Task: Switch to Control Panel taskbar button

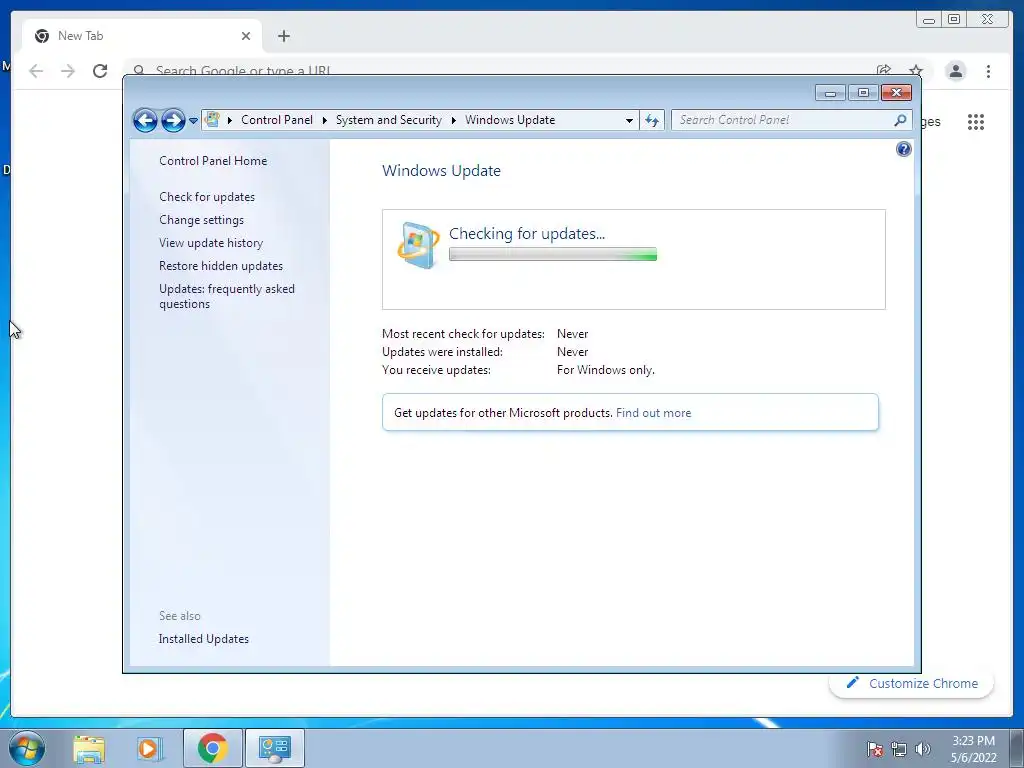Action: (x=274, y=748)
